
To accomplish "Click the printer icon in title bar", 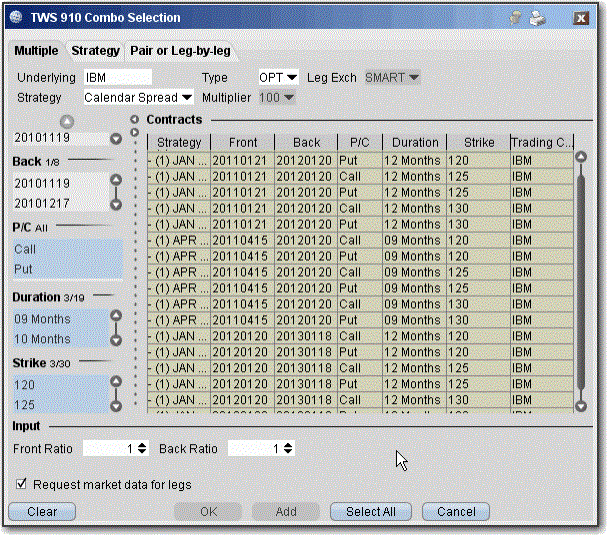I will point(538,18).
